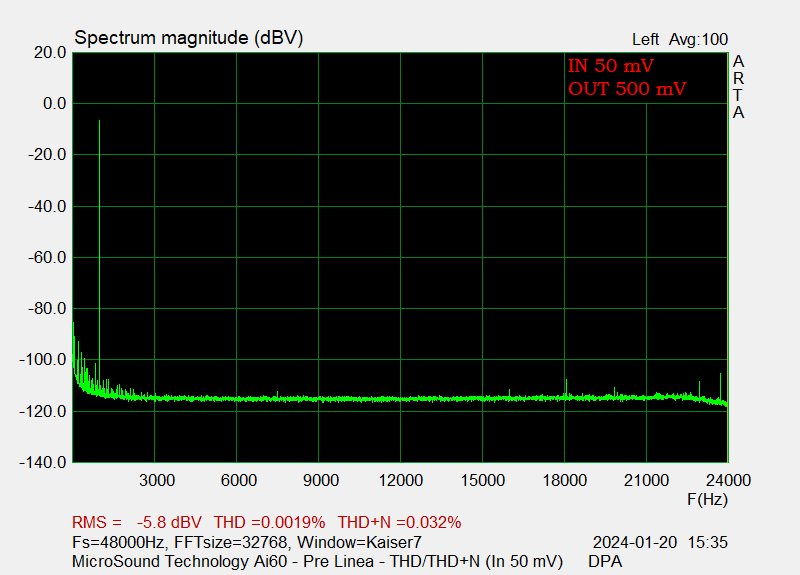Viewport: 800px width, 575px height.
Task: Click the '2024-01-20 15:35' timestamp
Action: [x=660, y=542]
